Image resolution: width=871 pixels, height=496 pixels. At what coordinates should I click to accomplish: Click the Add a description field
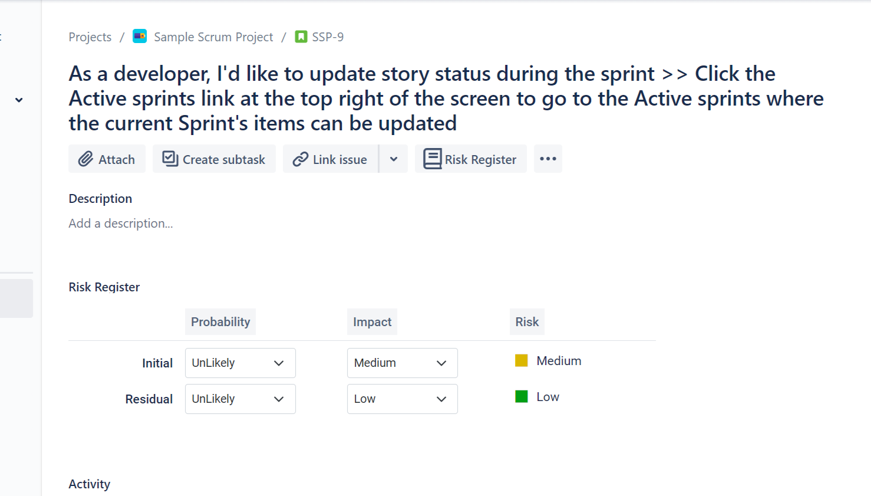click(x=121, y=223)
